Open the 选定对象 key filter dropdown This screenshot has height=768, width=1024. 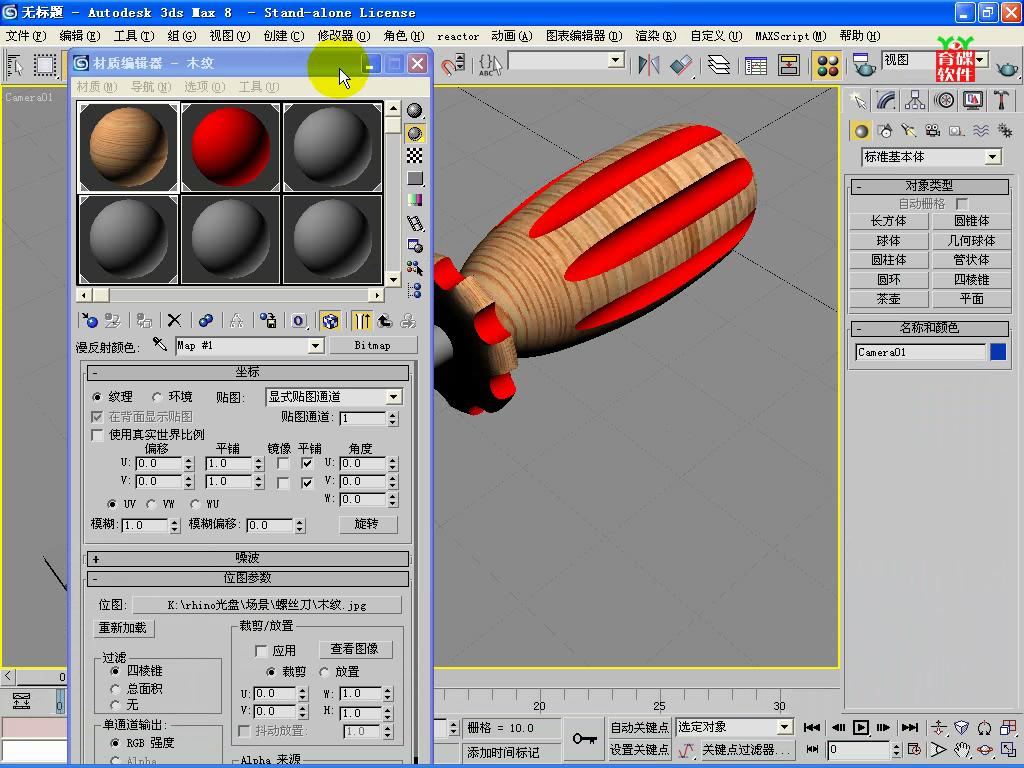point(784,727)
